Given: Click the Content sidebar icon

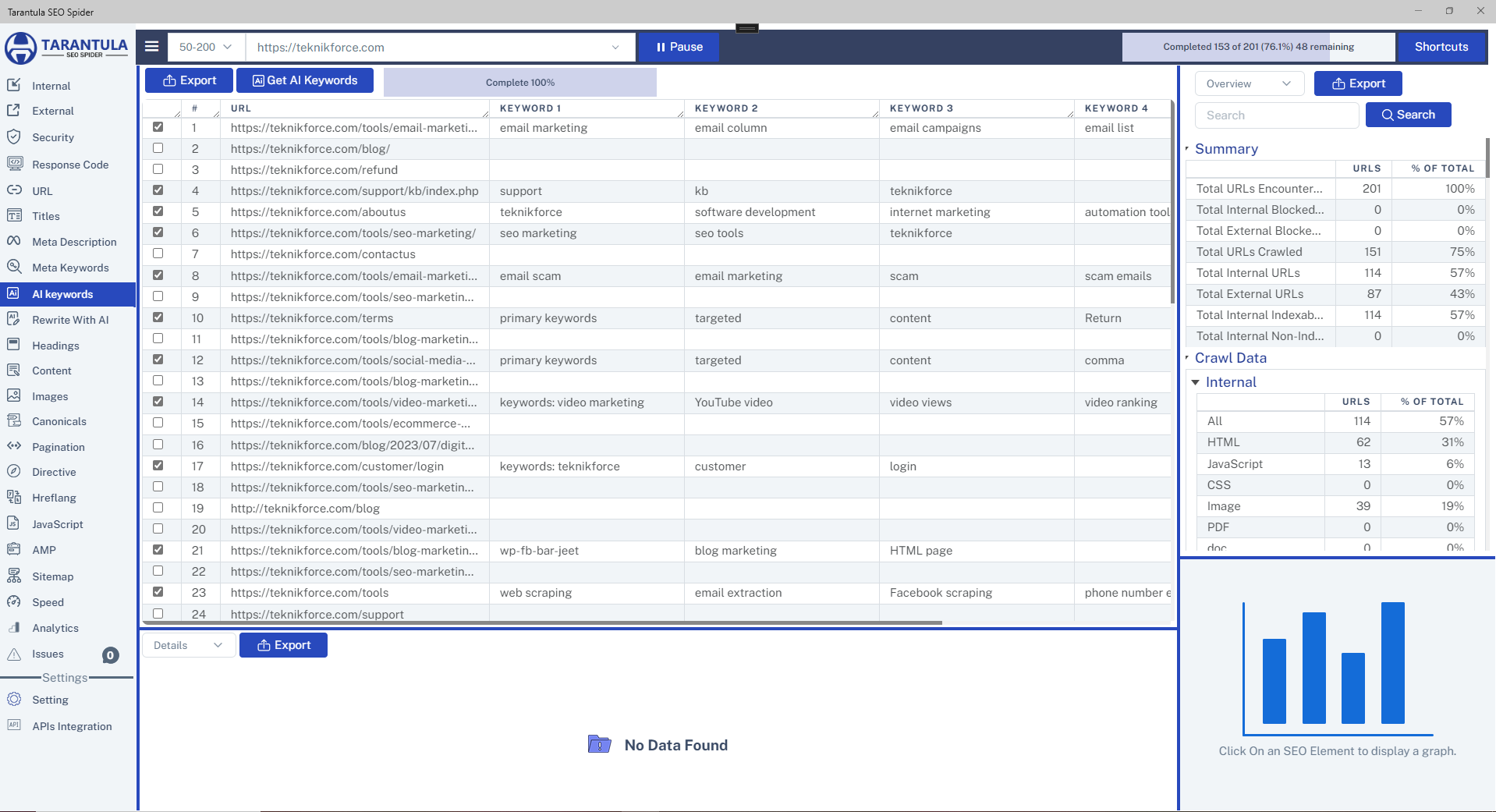Looking at the screenshot, I should [x=13, y=371].
